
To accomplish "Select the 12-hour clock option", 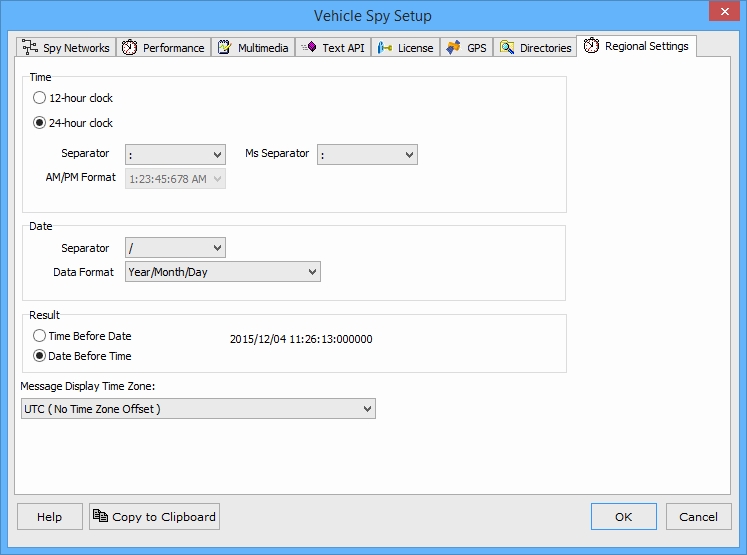I will [40, 98].
